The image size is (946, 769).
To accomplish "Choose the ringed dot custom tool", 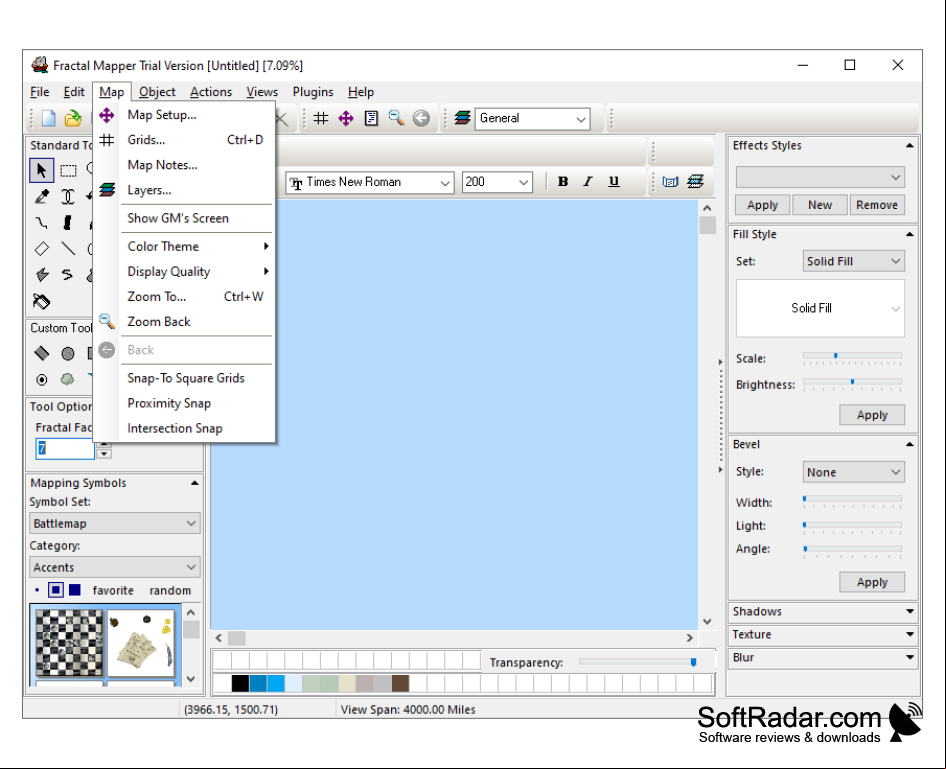I will click(x=42, y=379).
